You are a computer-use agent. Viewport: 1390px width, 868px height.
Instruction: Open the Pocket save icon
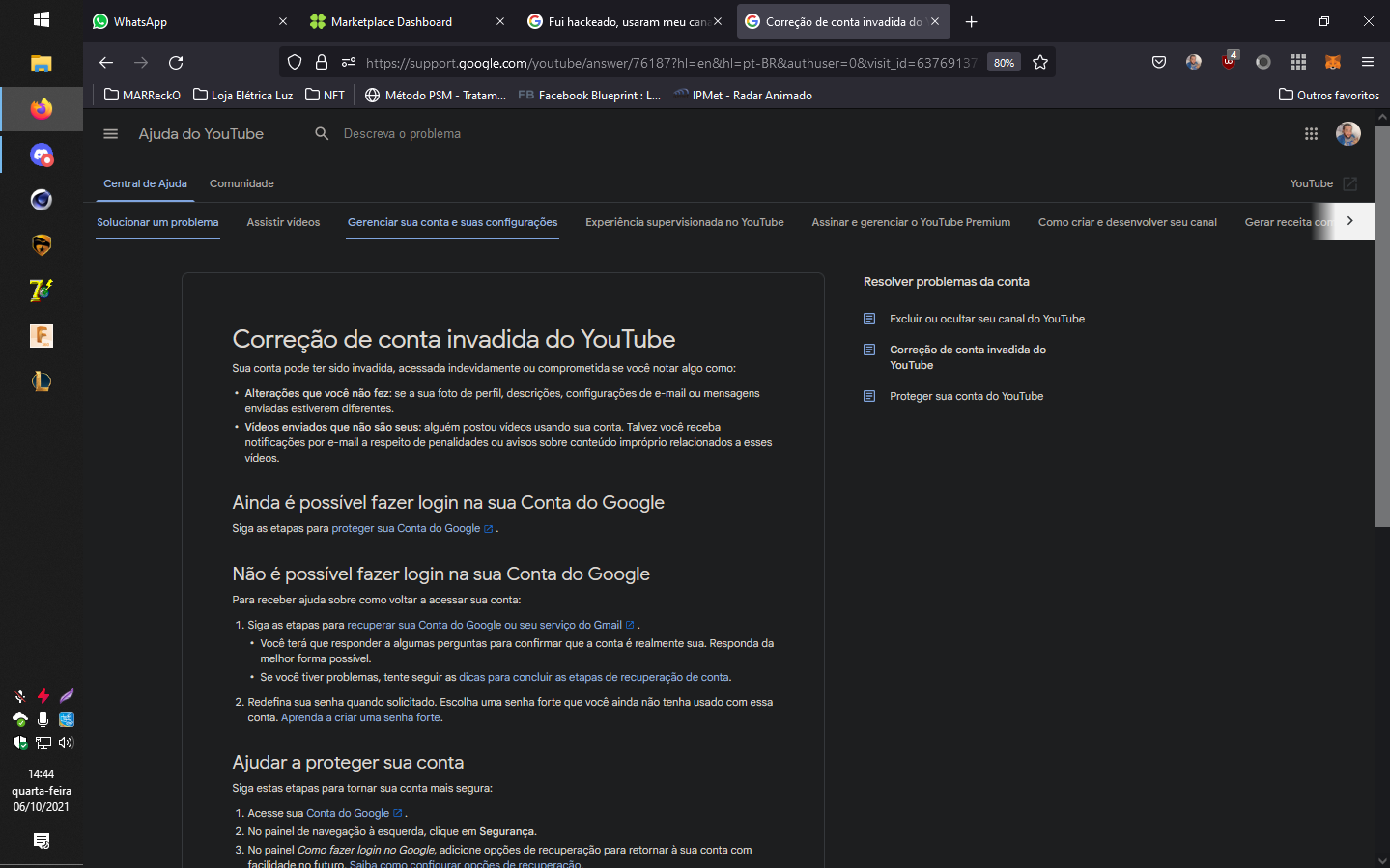click(1159, 63)
